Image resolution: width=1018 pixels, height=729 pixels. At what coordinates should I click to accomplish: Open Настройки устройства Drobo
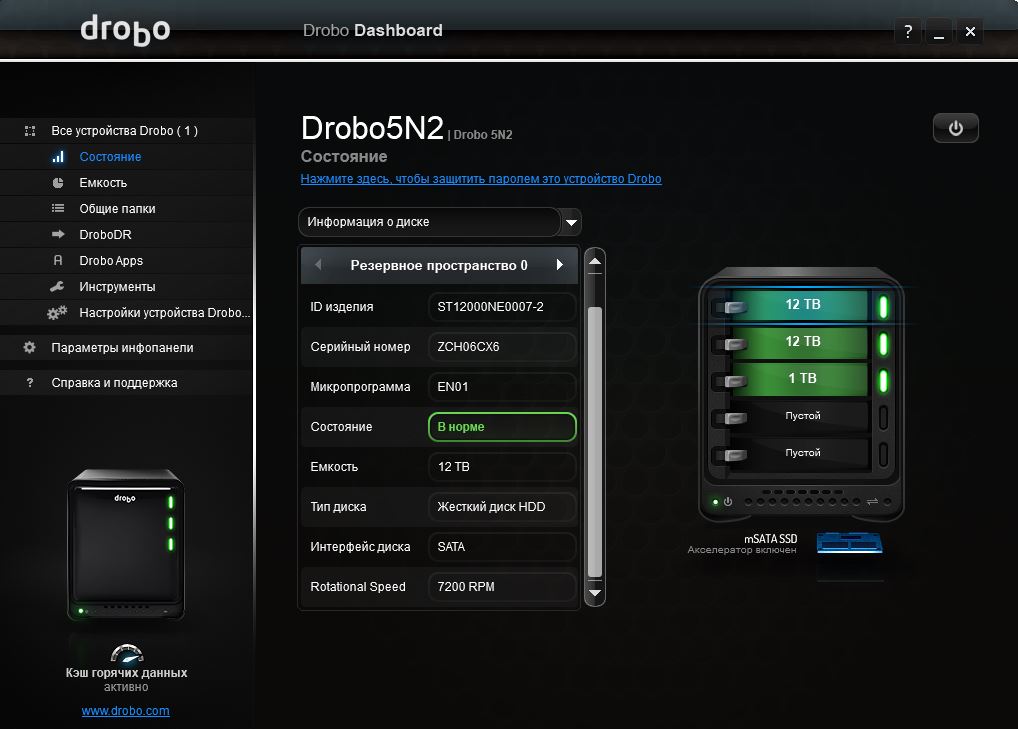[164, 312]
